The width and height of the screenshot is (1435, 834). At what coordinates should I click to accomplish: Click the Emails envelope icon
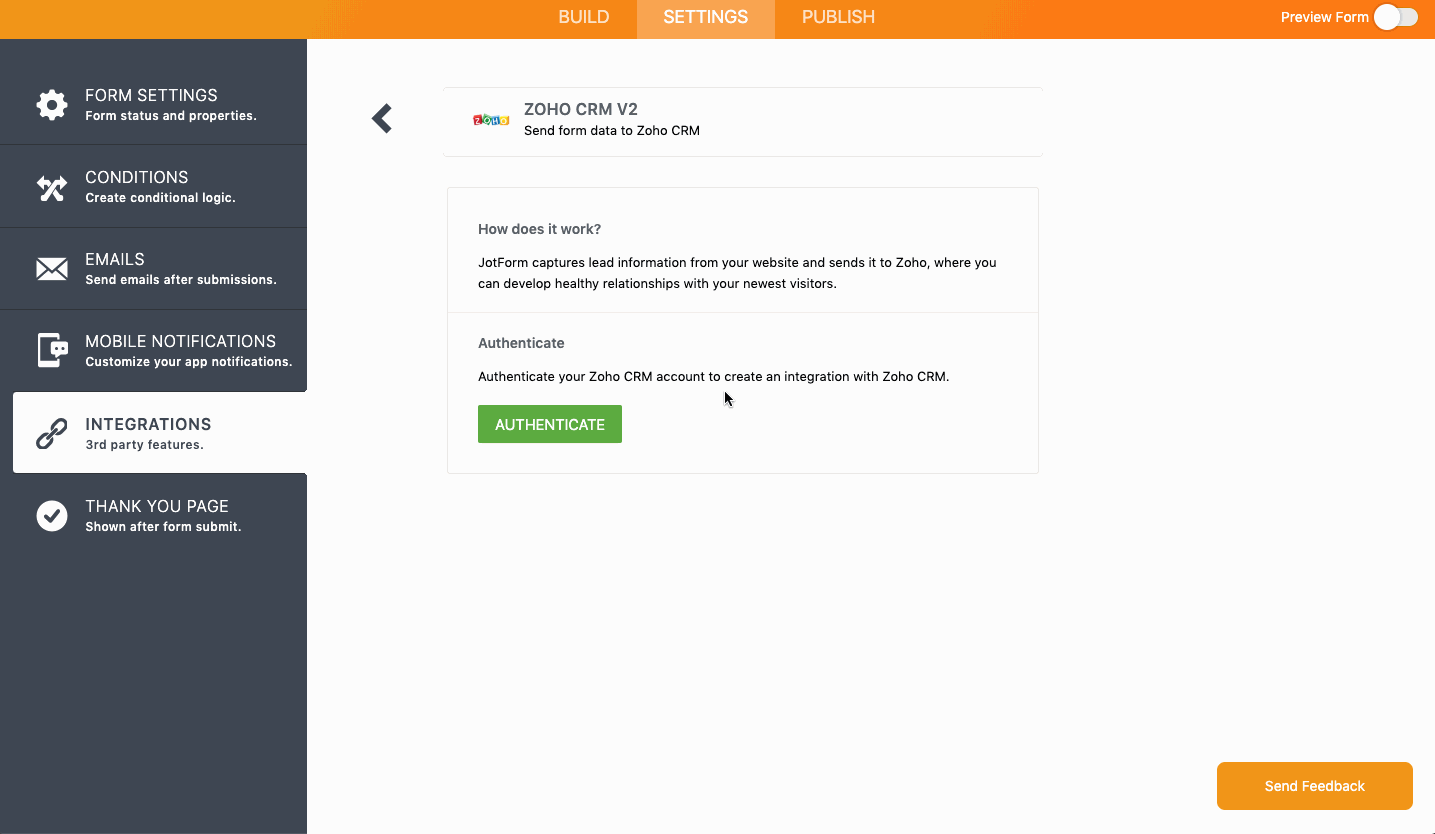[x=52, y=269]
